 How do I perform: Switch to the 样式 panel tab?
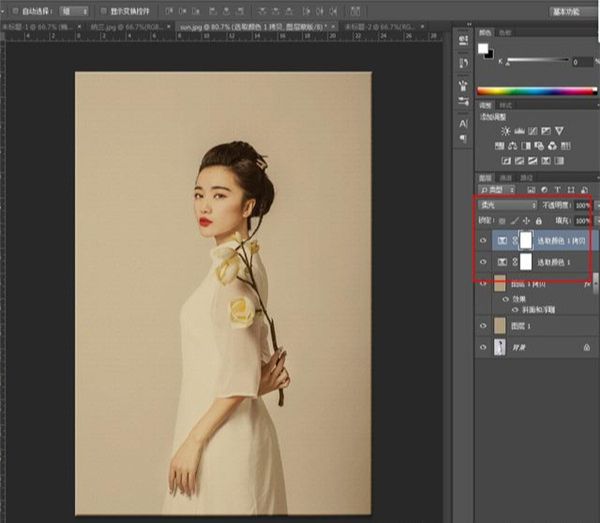pyautogui.click(x=505, y=105)
